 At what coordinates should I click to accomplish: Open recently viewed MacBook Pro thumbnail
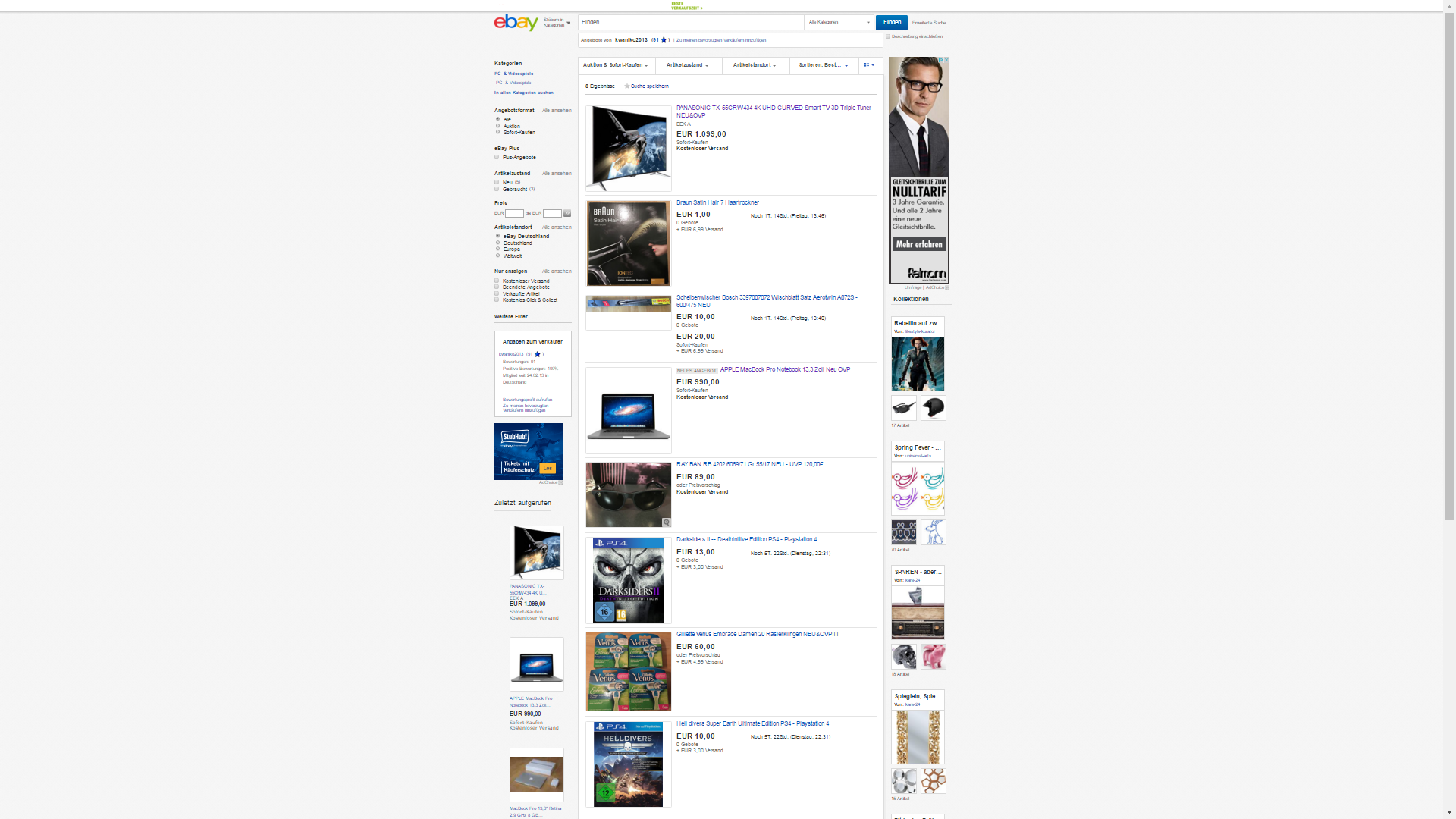536,664
